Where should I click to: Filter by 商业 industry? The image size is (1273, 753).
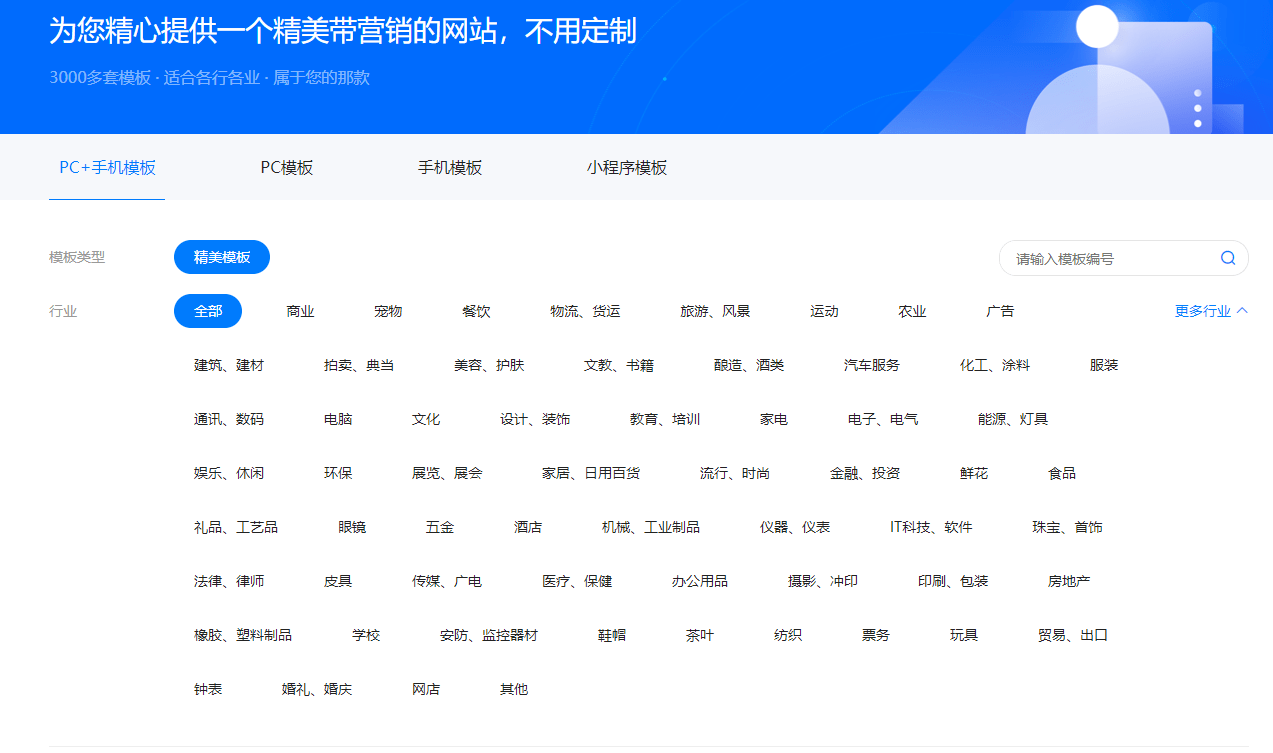(x=300, y=311)
